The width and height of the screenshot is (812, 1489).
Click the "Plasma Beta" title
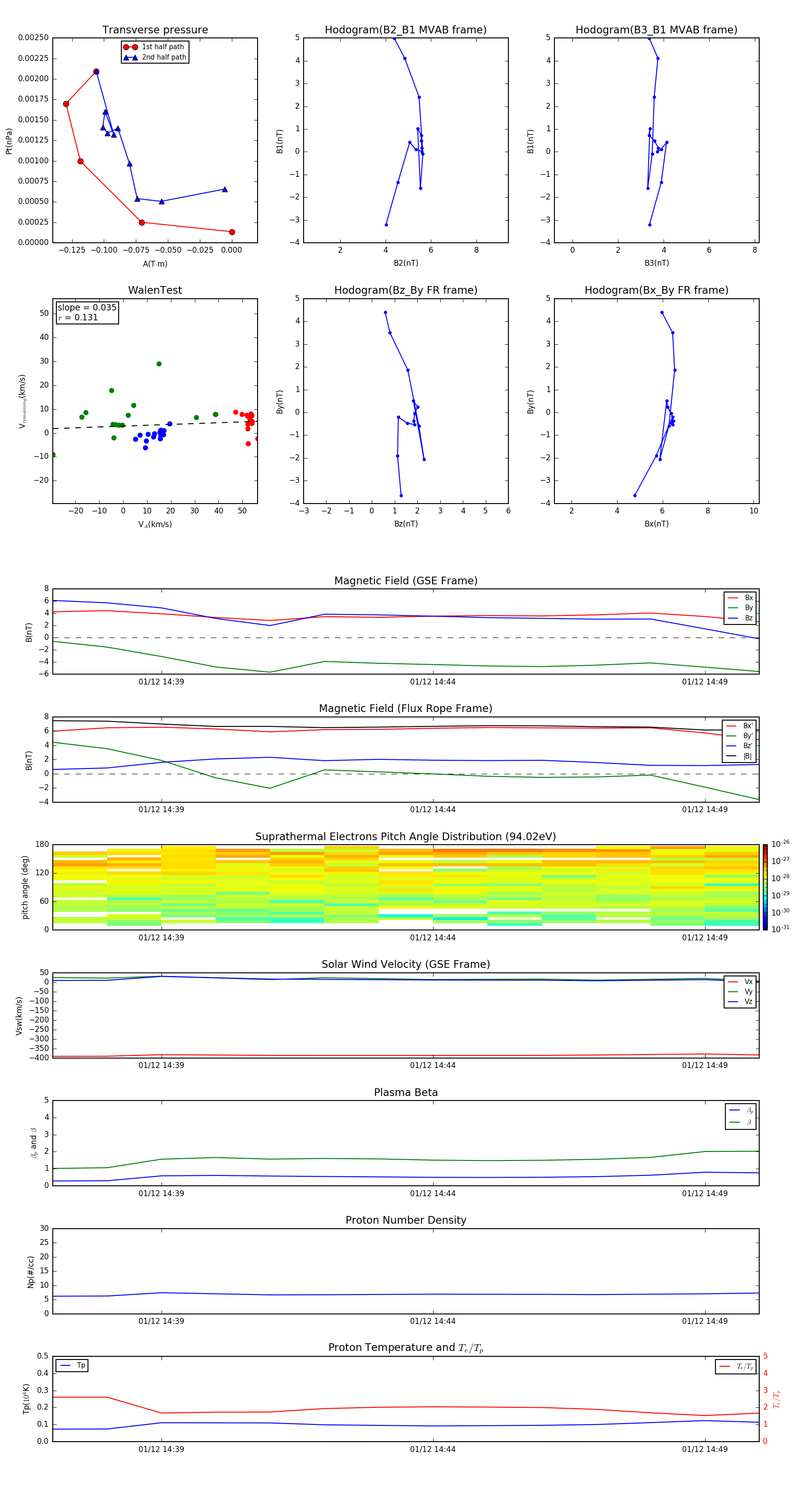point(406,1092)
